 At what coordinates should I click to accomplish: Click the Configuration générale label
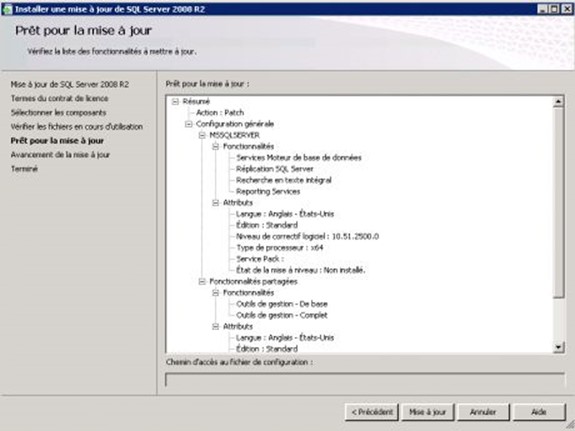(235, 124)
